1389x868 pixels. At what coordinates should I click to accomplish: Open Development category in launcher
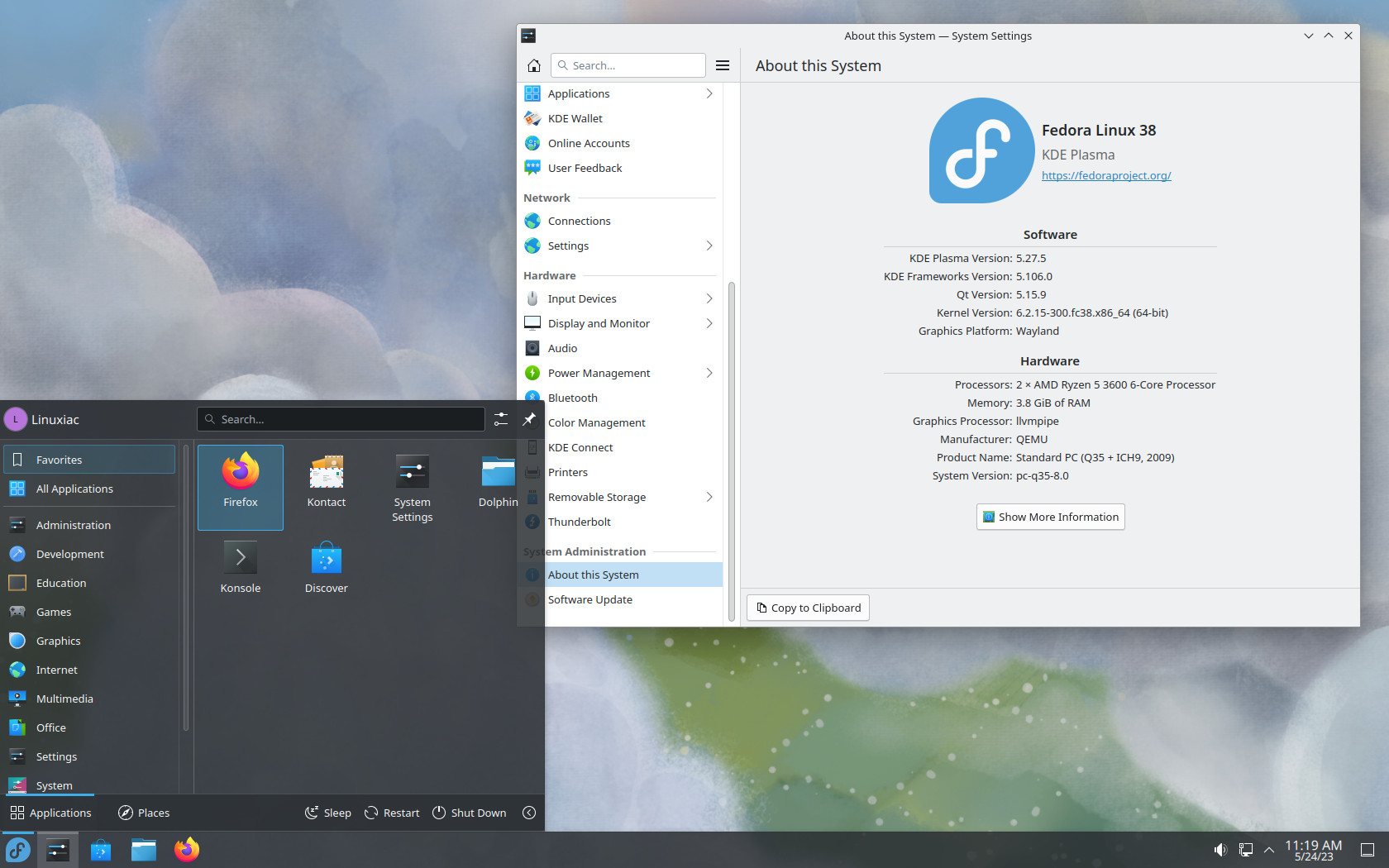click(x=89, y=554)
